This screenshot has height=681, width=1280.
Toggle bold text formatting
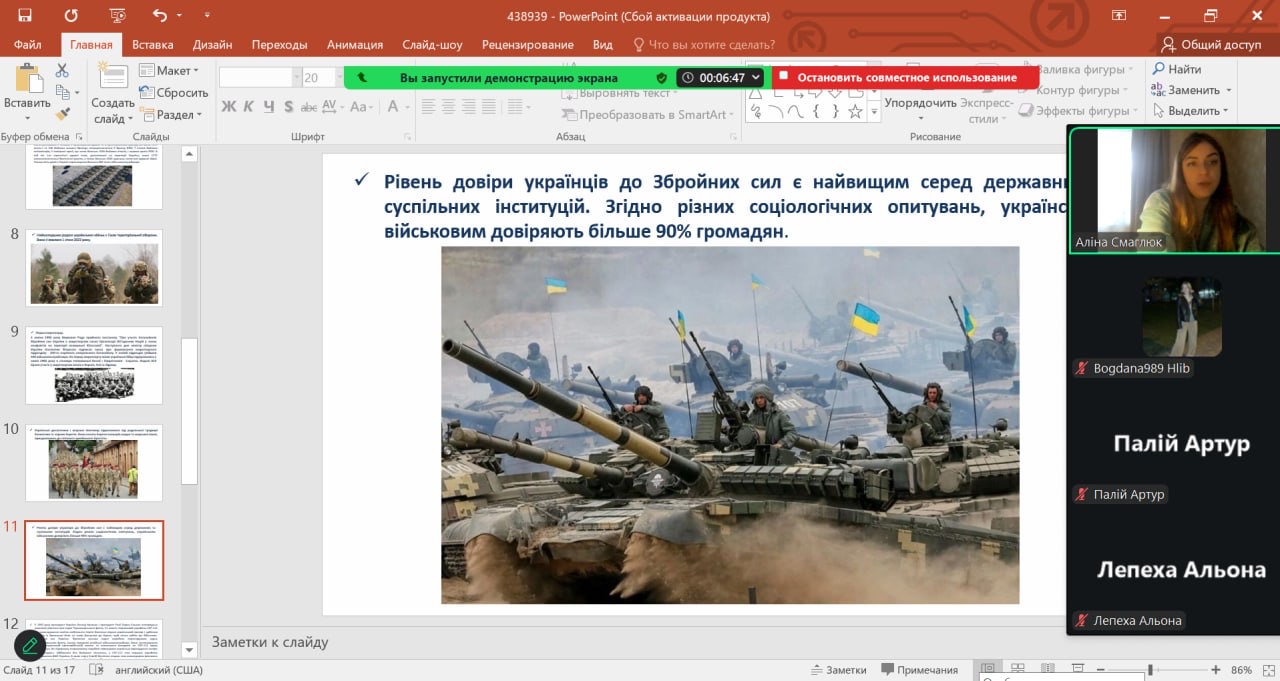228,107
